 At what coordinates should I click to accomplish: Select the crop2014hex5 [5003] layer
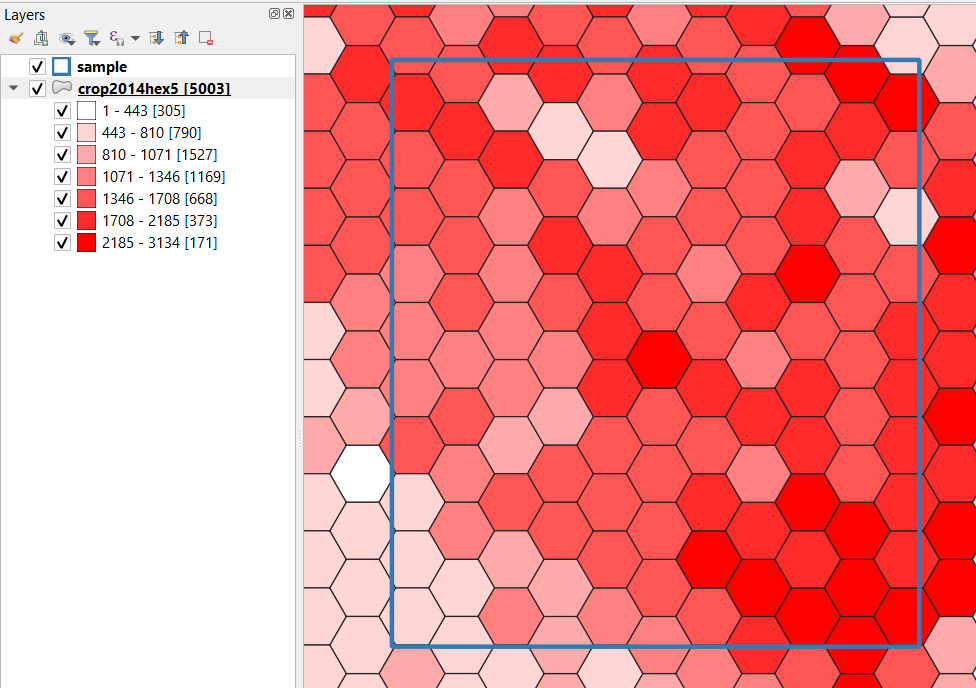point(153,89)
